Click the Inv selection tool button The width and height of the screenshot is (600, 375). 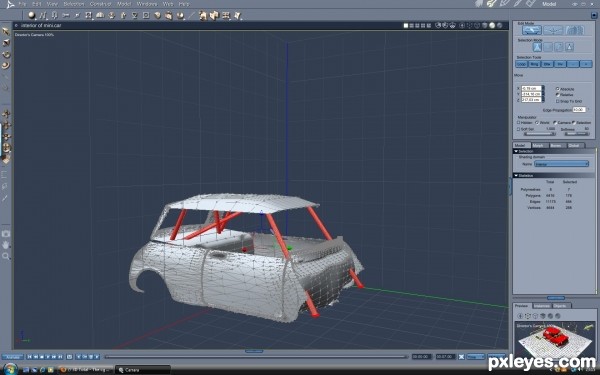[560, 64]
